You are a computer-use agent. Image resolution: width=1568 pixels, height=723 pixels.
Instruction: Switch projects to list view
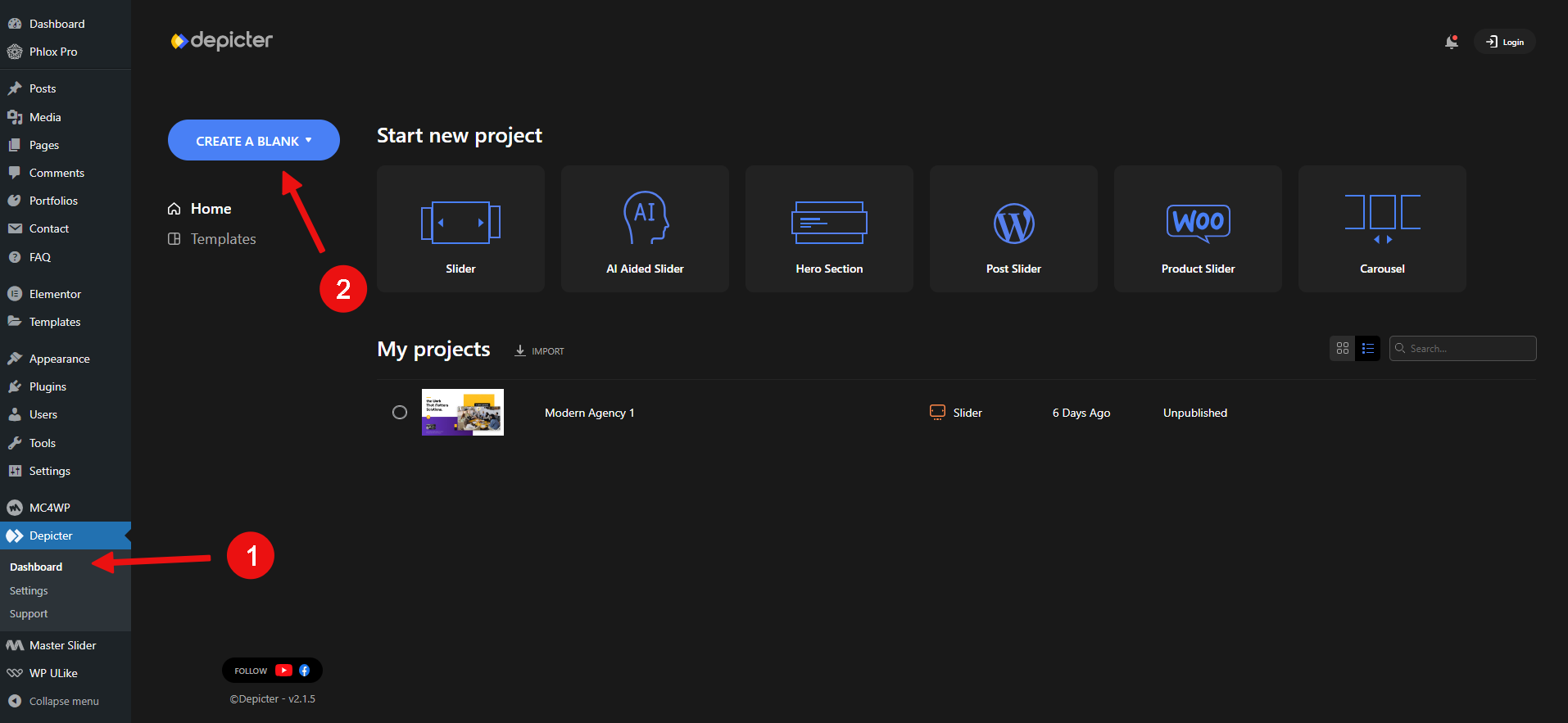point(1367,348)
